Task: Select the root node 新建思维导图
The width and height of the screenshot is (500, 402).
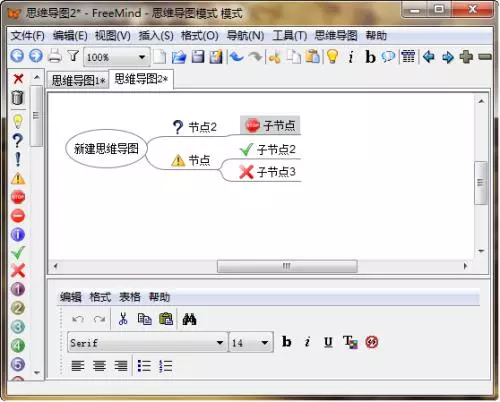Action: click(x=106, y=148)
